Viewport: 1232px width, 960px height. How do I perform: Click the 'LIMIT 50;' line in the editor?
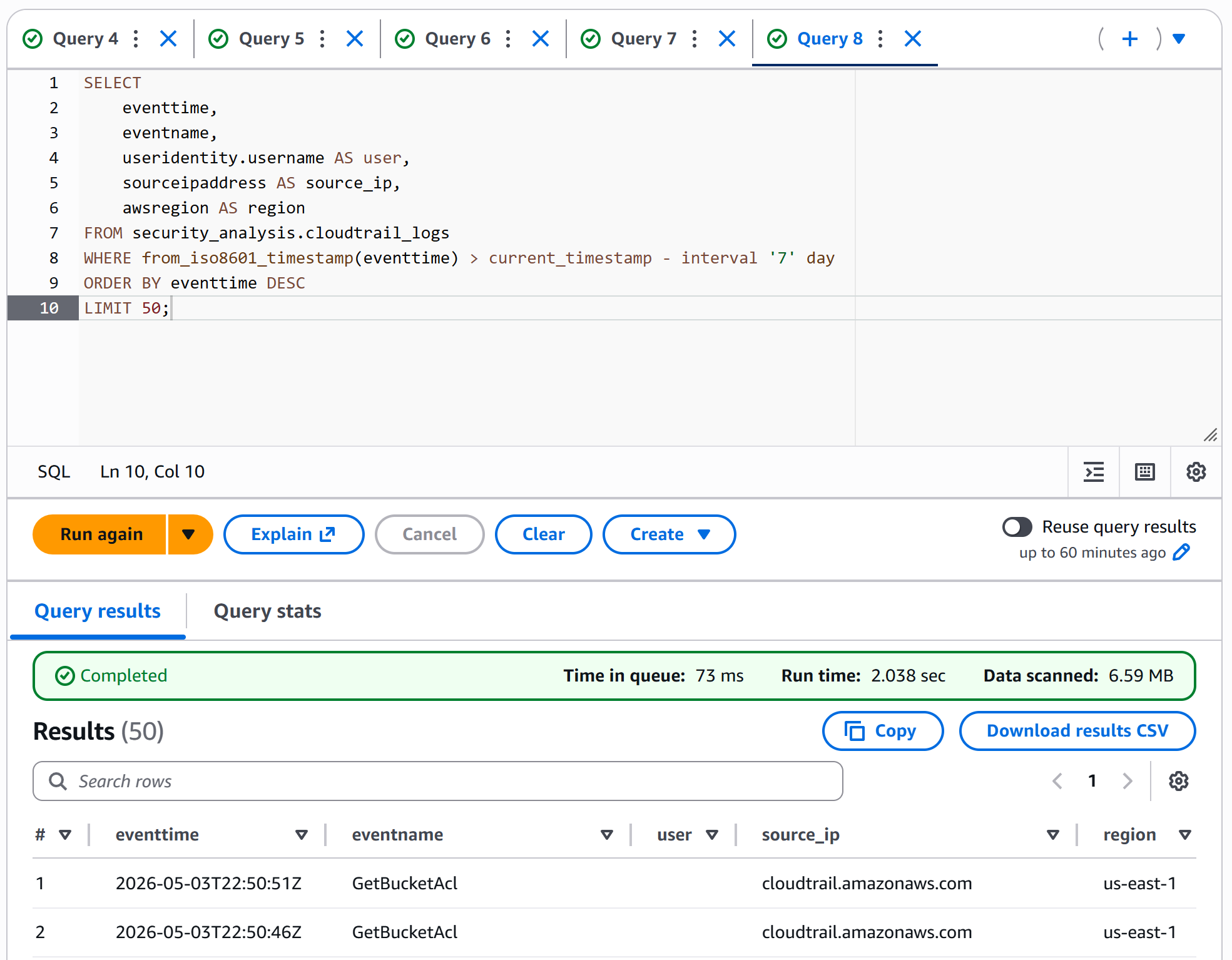126,308
